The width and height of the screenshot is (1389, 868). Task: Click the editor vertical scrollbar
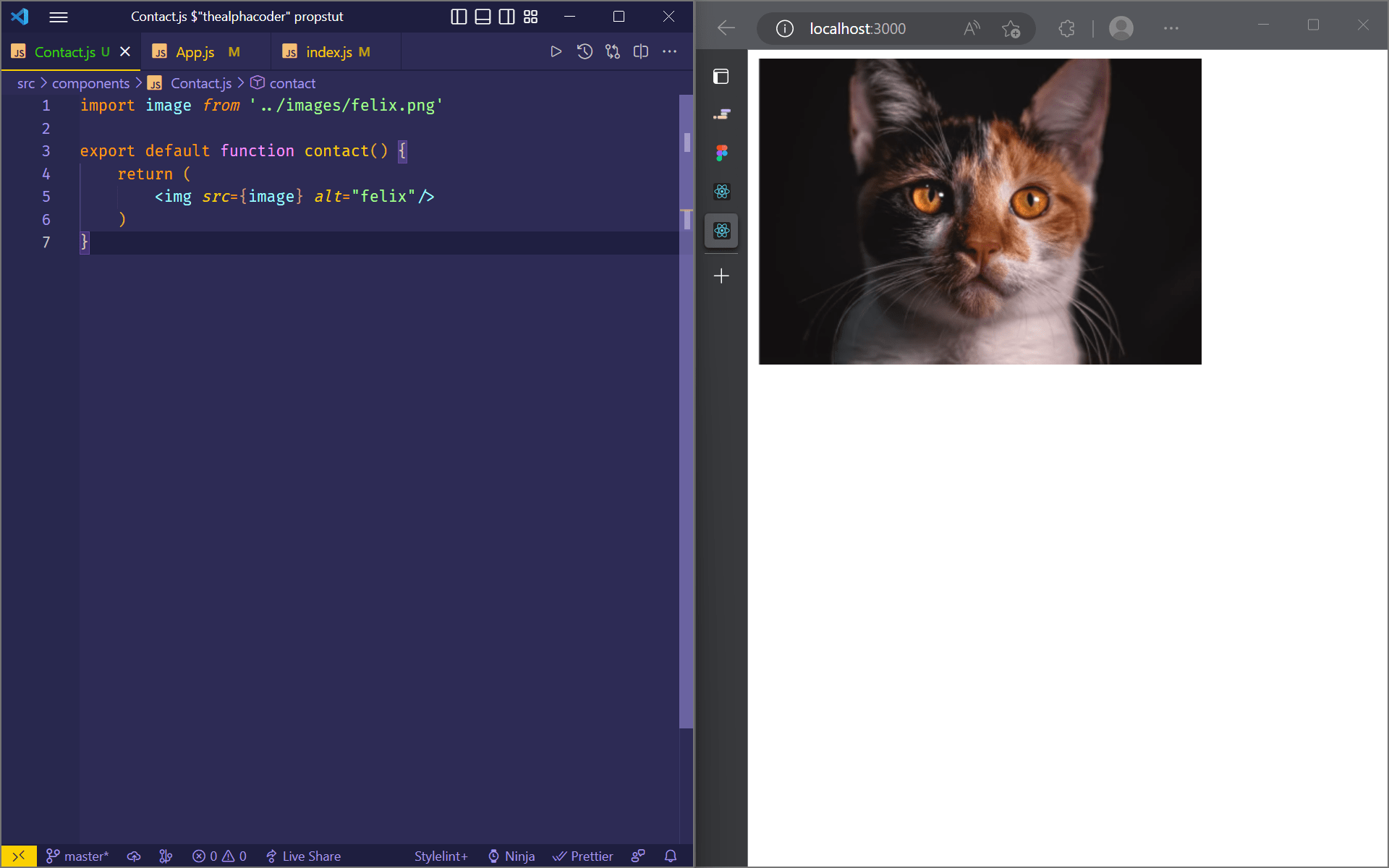[686, 434]
